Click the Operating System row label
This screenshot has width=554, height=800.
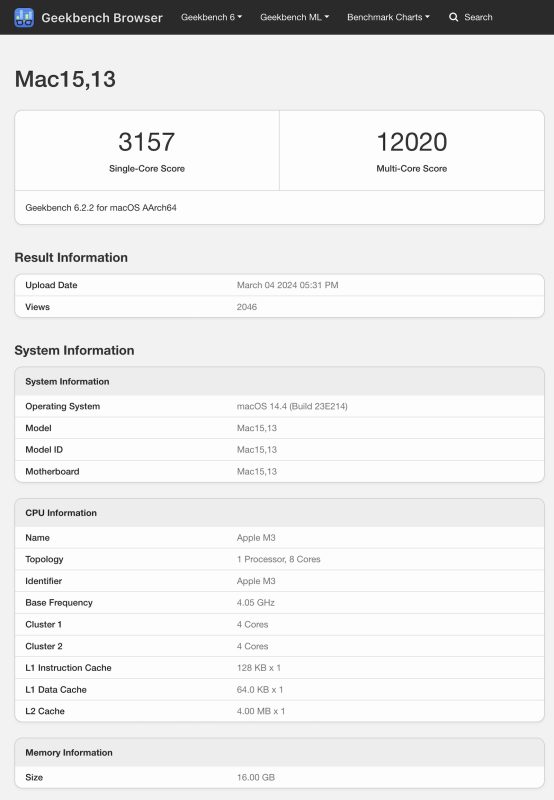pos(63,406)
